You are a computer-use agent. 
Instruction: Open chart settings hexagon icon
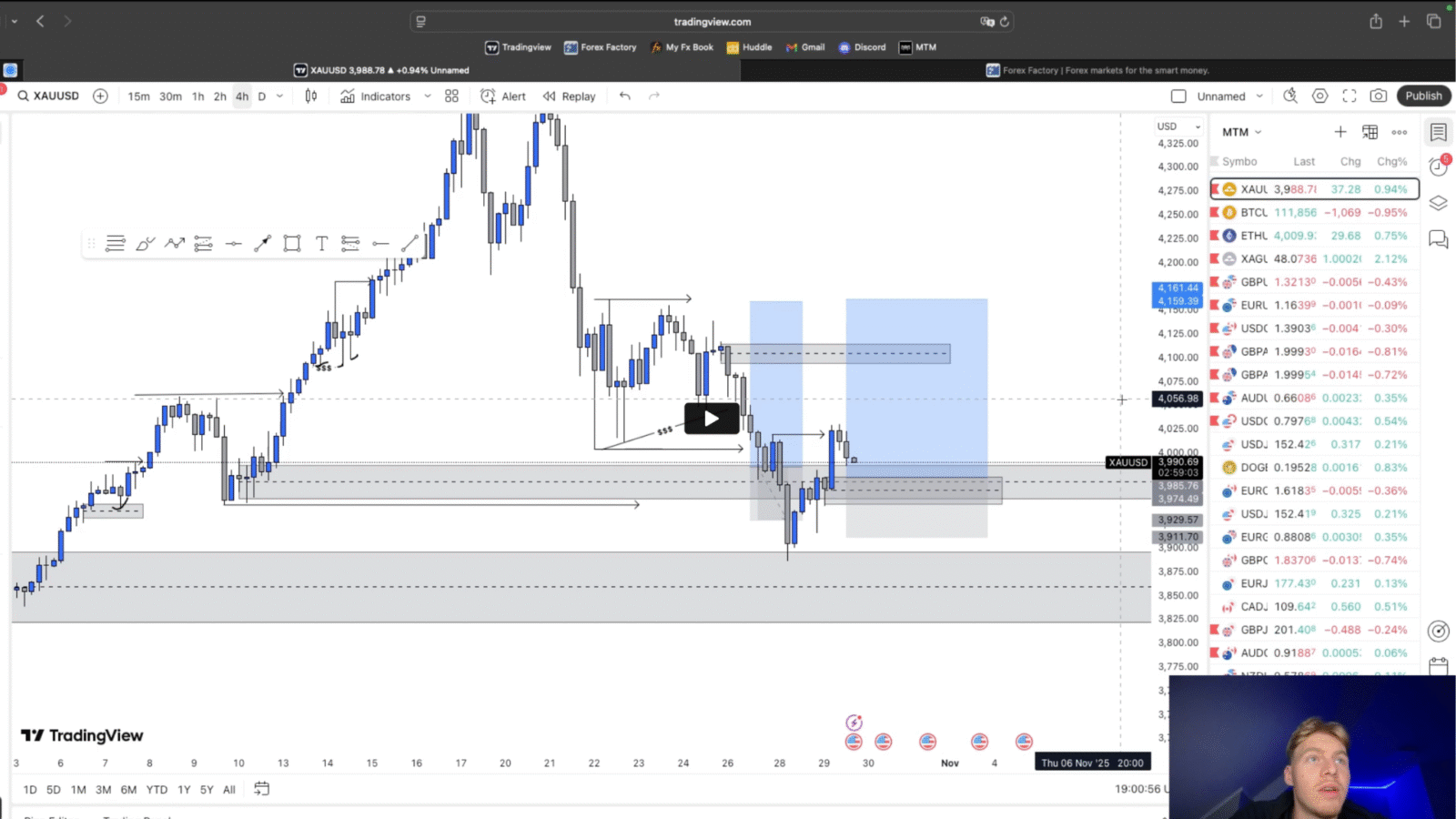coord(1319,96)
